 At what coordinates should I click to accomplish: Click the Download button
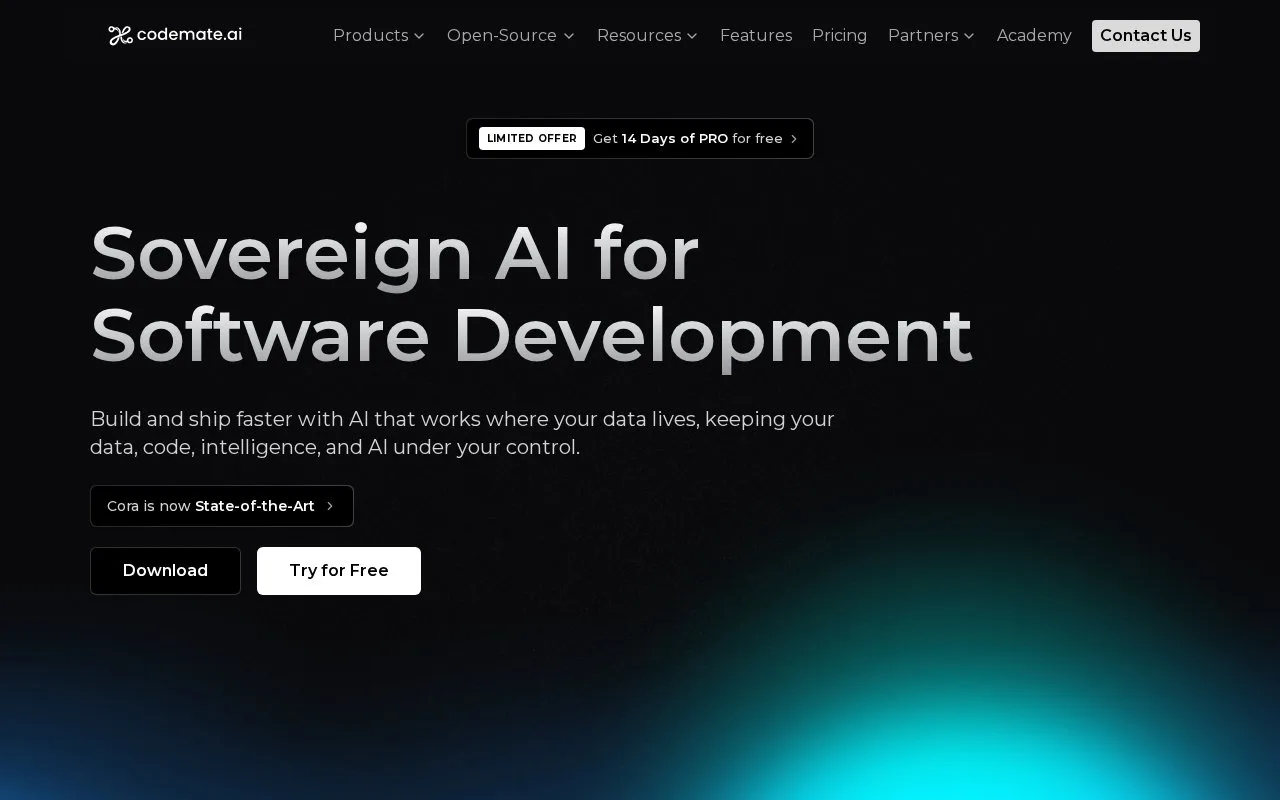pyautogui.click(x=165, y=571)
